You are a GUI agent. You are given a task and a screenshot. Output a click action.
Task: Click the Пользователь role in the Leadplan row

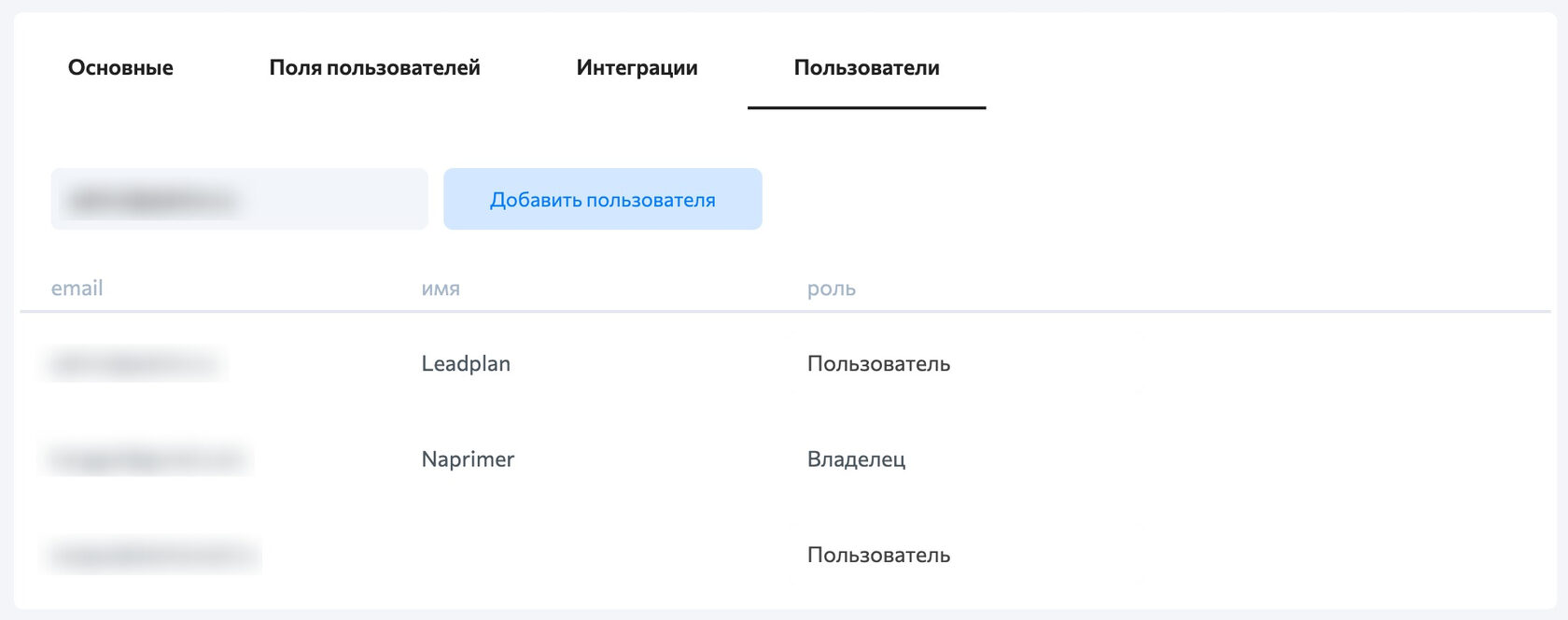pos(878,364)
